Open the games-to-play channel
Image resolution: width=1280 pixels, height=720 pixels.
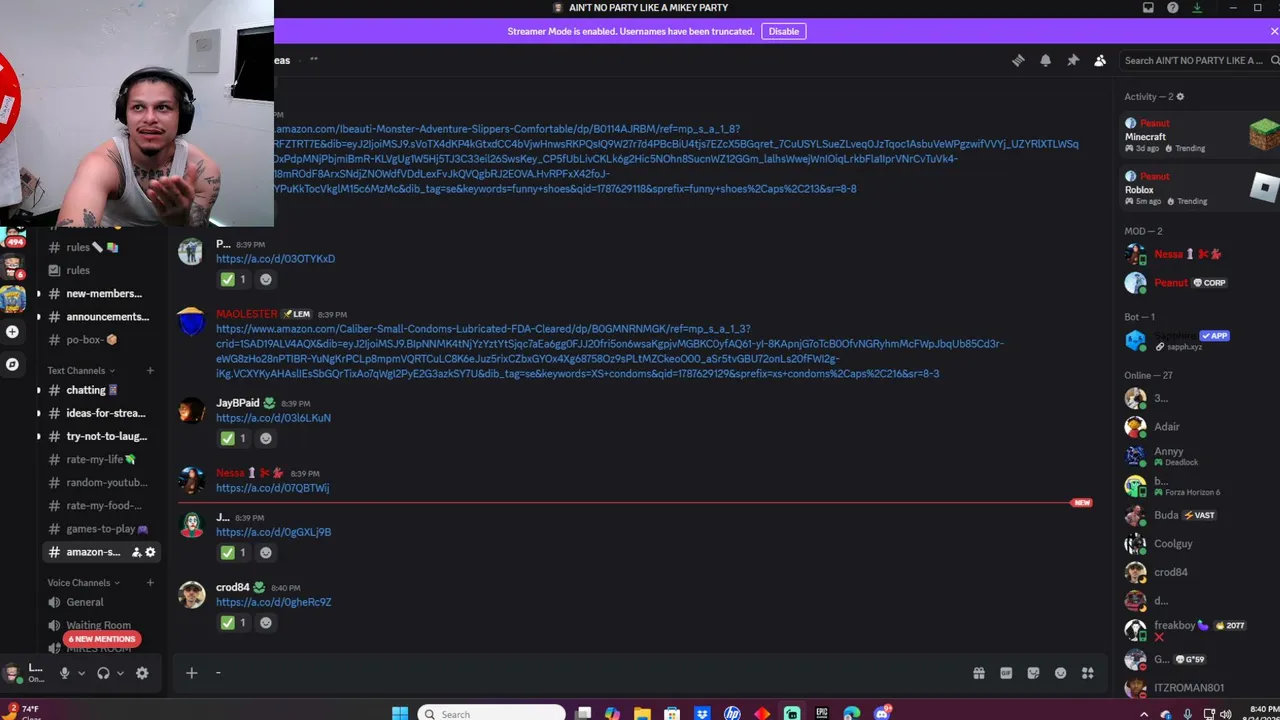coord(99,528)
